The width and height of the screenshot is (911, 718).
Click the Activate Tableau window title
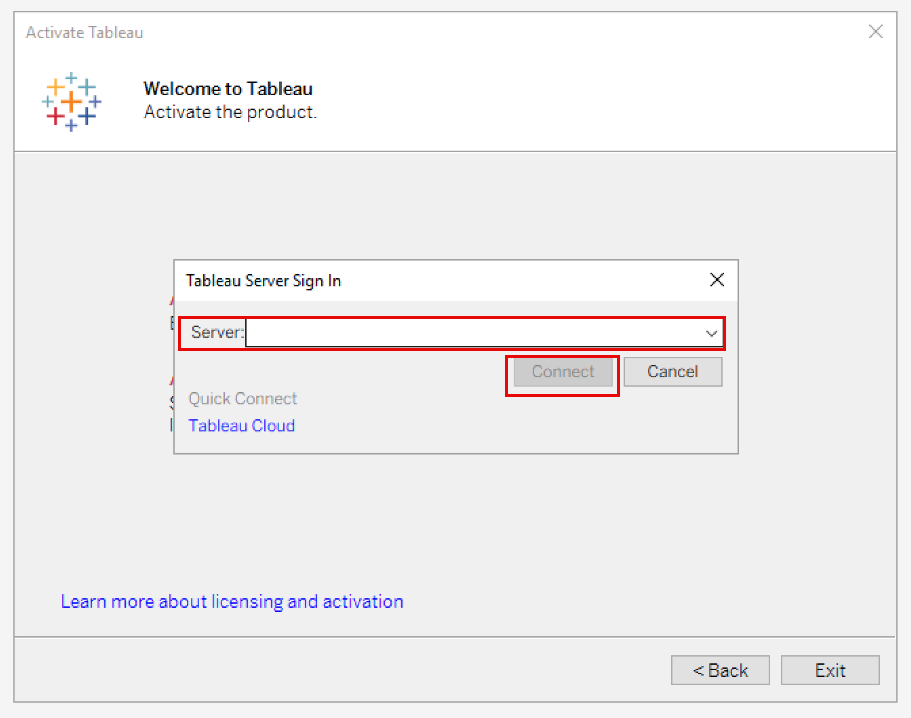pyautogui.click(x=84, y=33)
